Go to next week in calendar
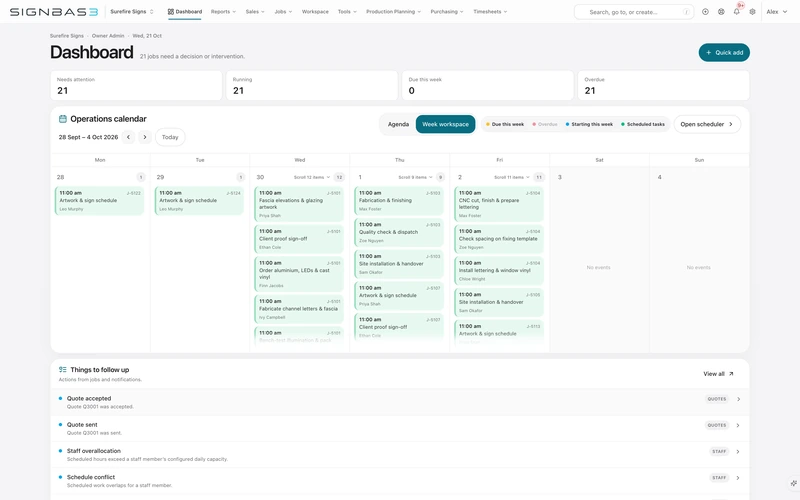Image resolution: width=800 pixels, height=500 pixels. click(145, 137)
